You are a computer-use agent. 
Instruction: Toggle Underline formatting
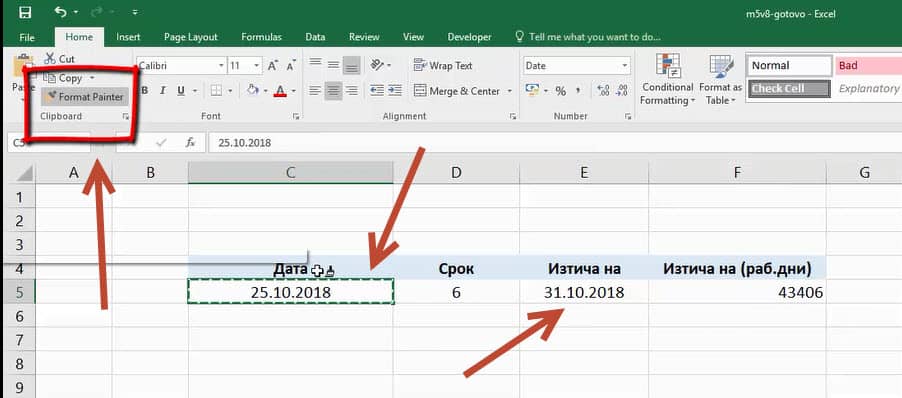(x=181, y=91)
